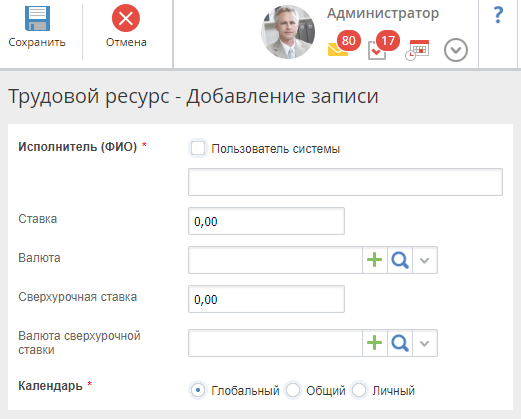Click magnifier in Валюта сверхурочной ставки field
The width and height of the screenshot is (521, 419).
pyautogui.click(x=400, y=343)
